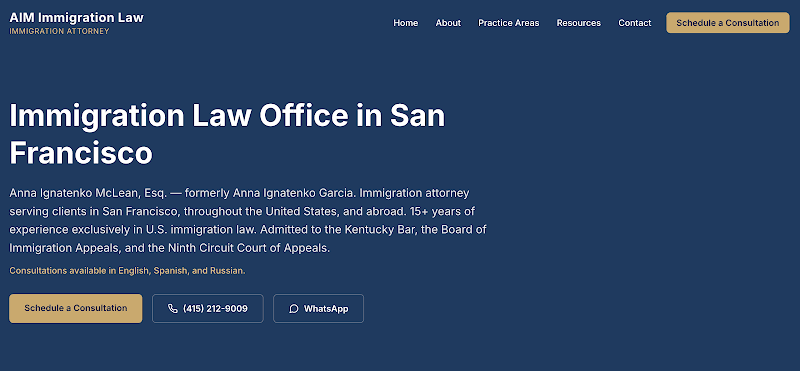Screen dimensions: 800x371
Task: Click the phone handset icon
Action: tap(173, 309)
